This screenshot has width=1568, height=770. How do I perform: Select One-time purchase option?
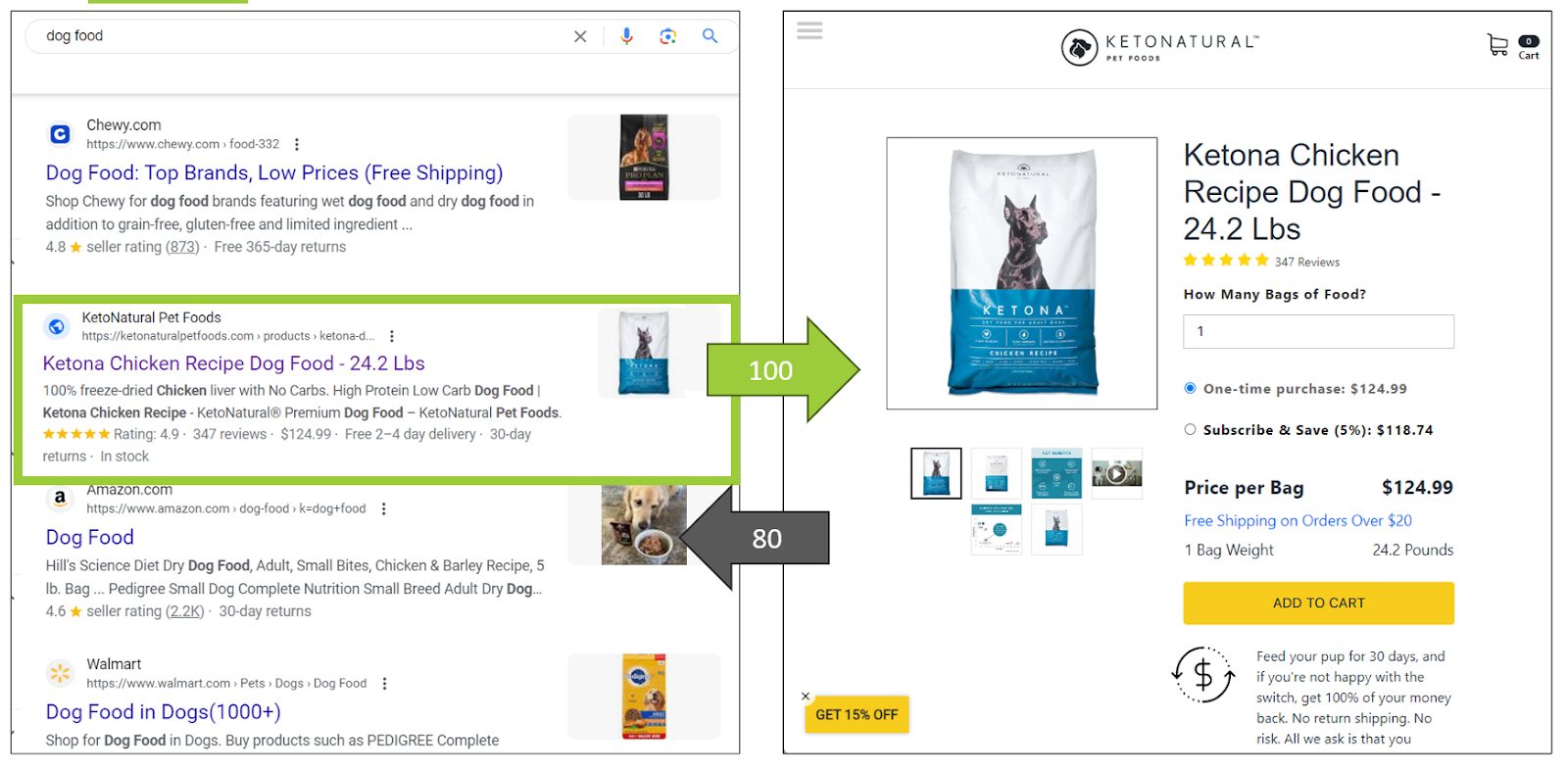point(1190,388)
